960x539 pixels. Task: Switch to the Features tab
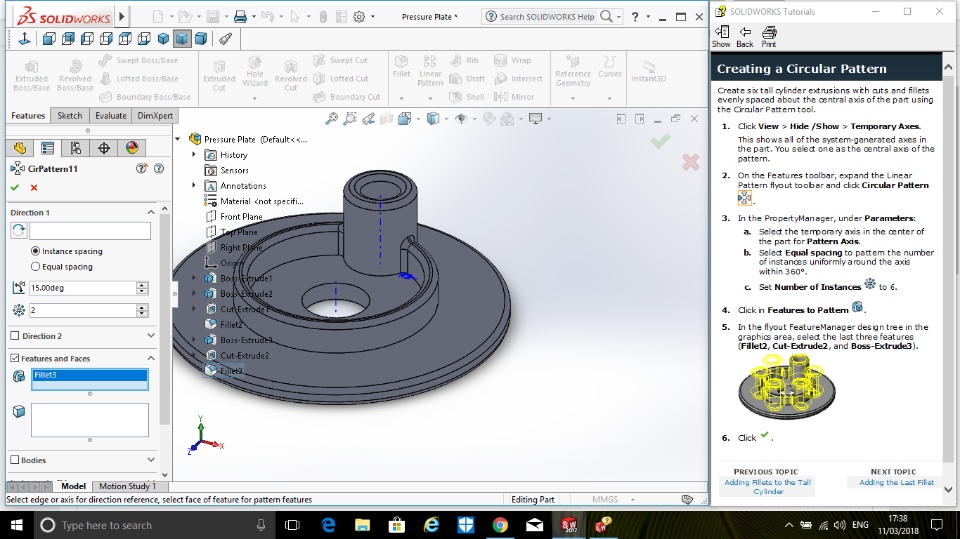(x=28, y=116)
